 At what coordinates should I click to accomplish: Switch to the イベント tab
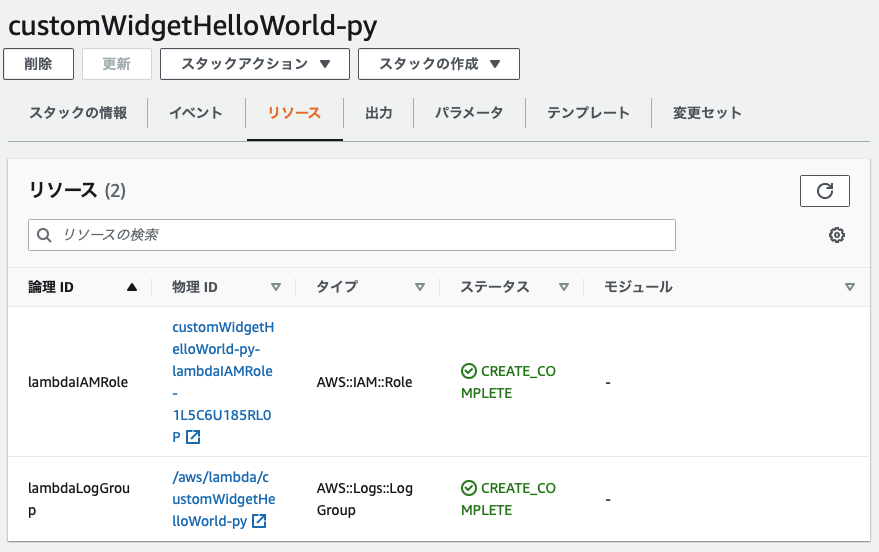[x=196, y=113]
